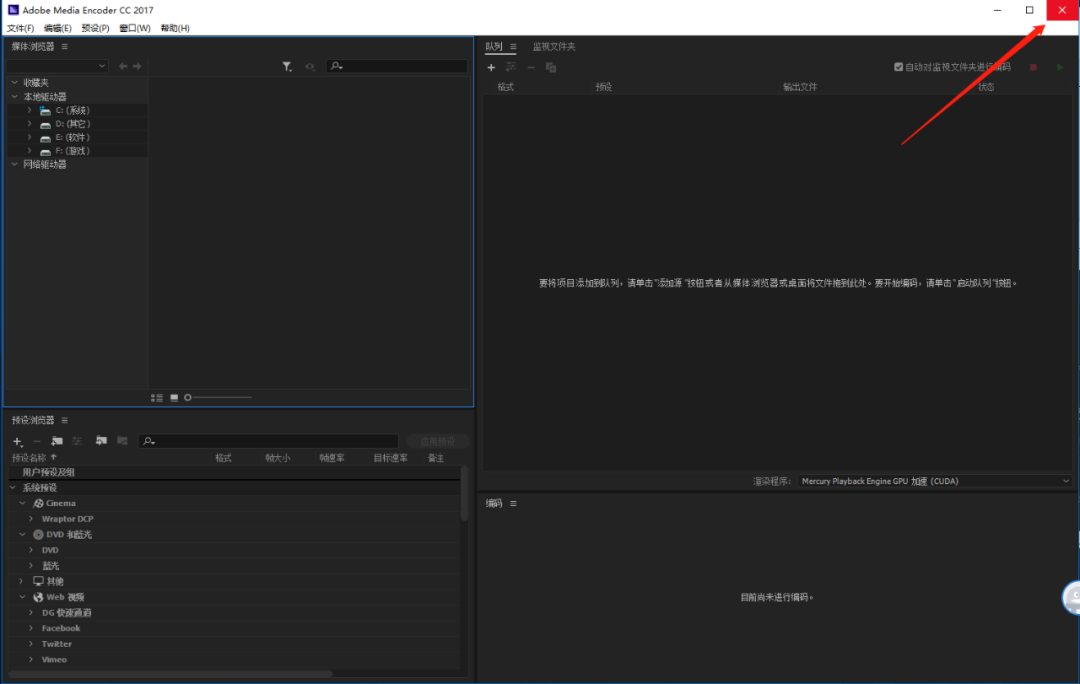The width and height of the screenshot is (1080, 684).
Task: Sort by 预设名称 column header
Action: click(29, 458)
